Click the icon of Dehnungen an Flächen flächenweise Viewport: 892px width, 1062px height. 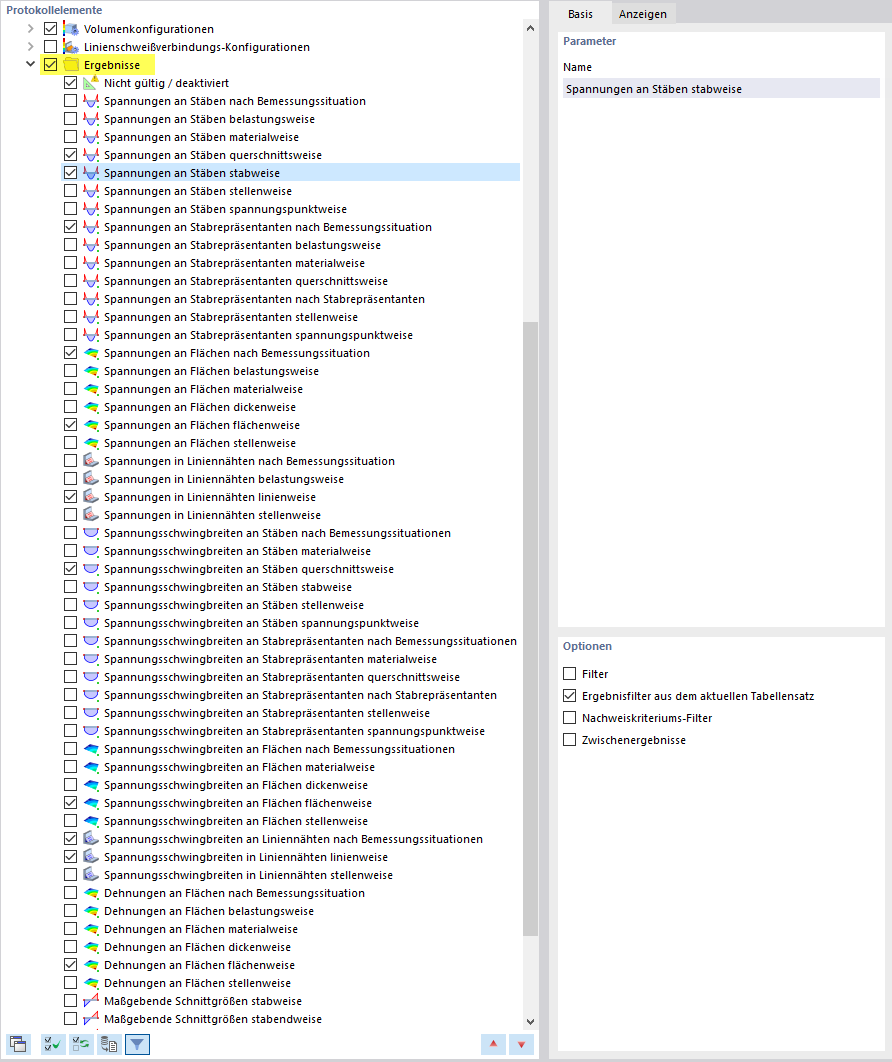(91, 964)
